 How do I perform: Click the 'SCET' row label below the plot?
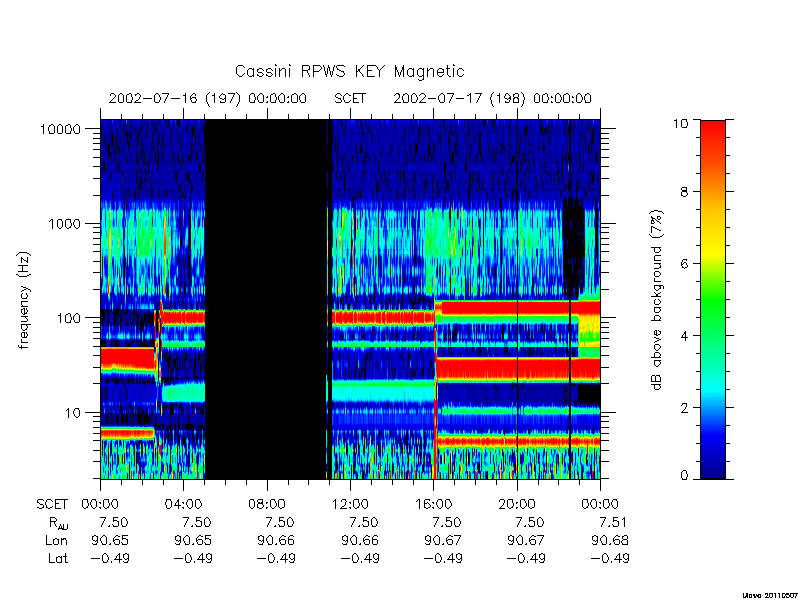point(52,504)
